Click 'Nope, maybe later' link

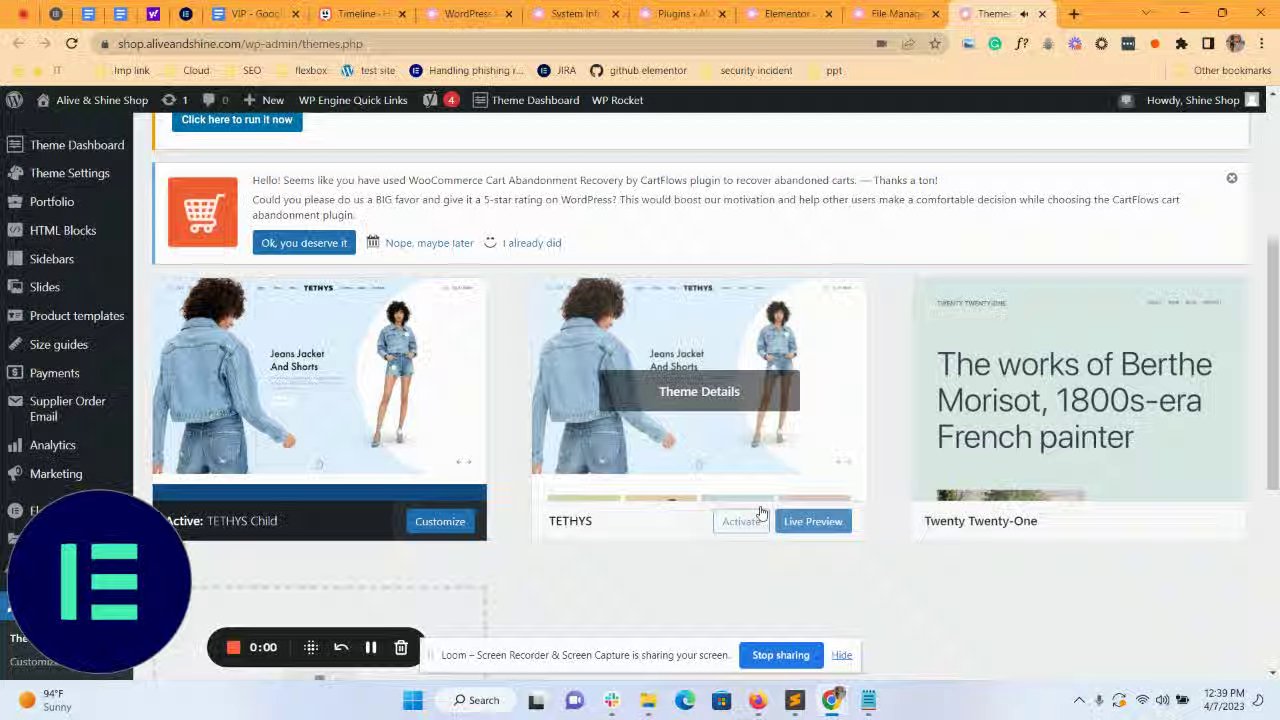coord(429,243)
